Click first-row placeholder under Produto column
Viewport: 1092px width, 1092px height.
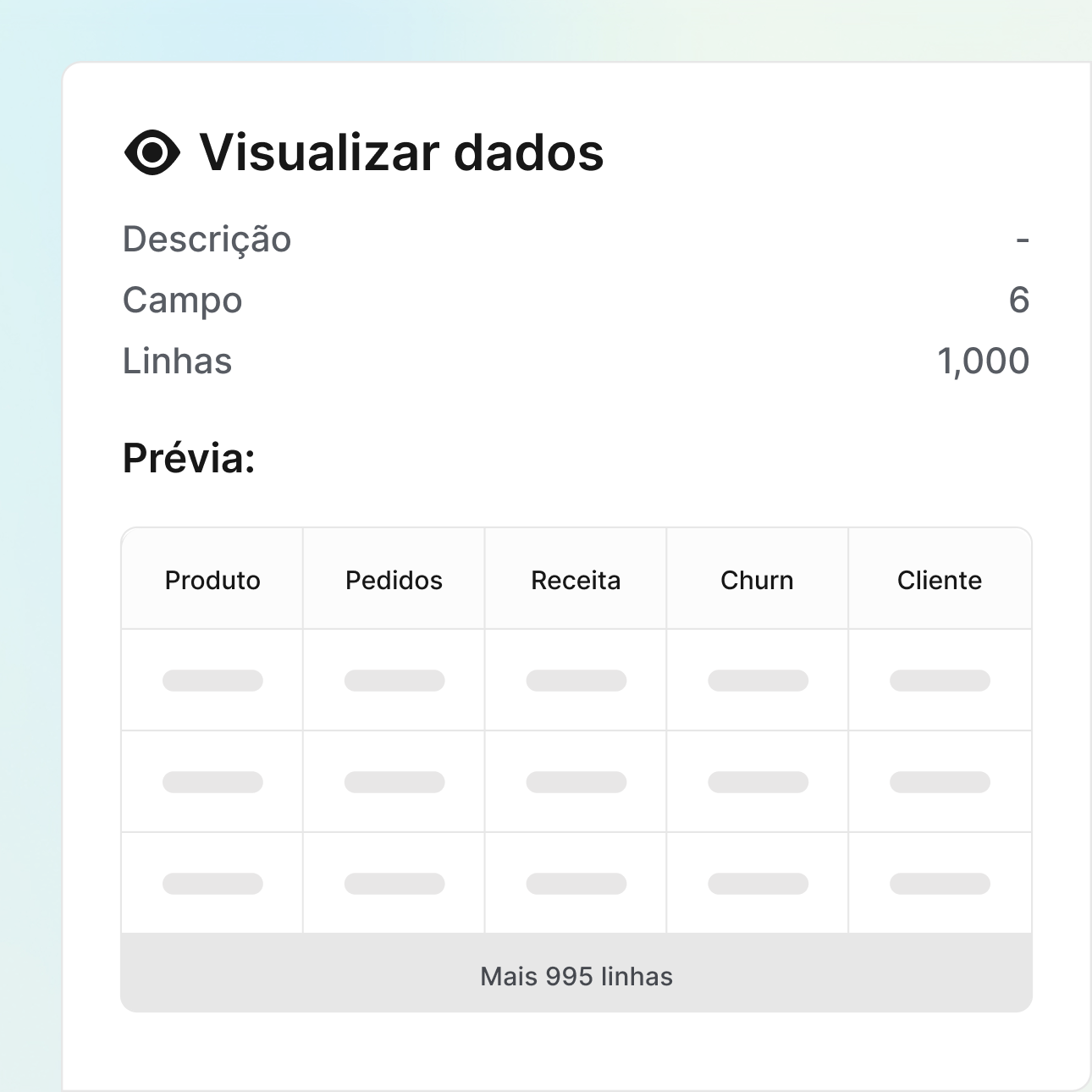pyautogui.click(x=212, y=681)
